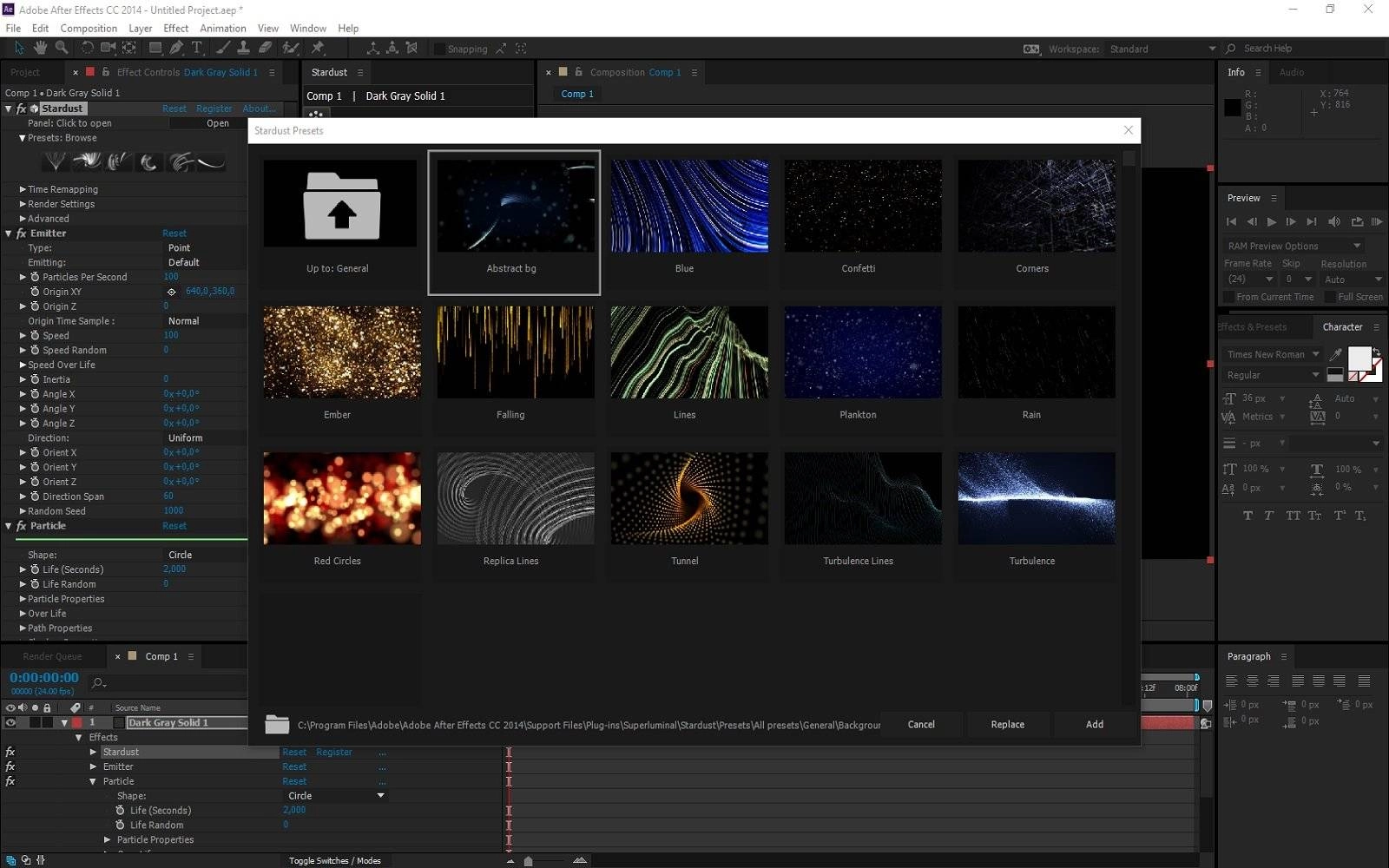The width and height of the screenshot is (1389, 868).
Task: Click the eyedropper in Character panel
Action: pos(1335,354)
